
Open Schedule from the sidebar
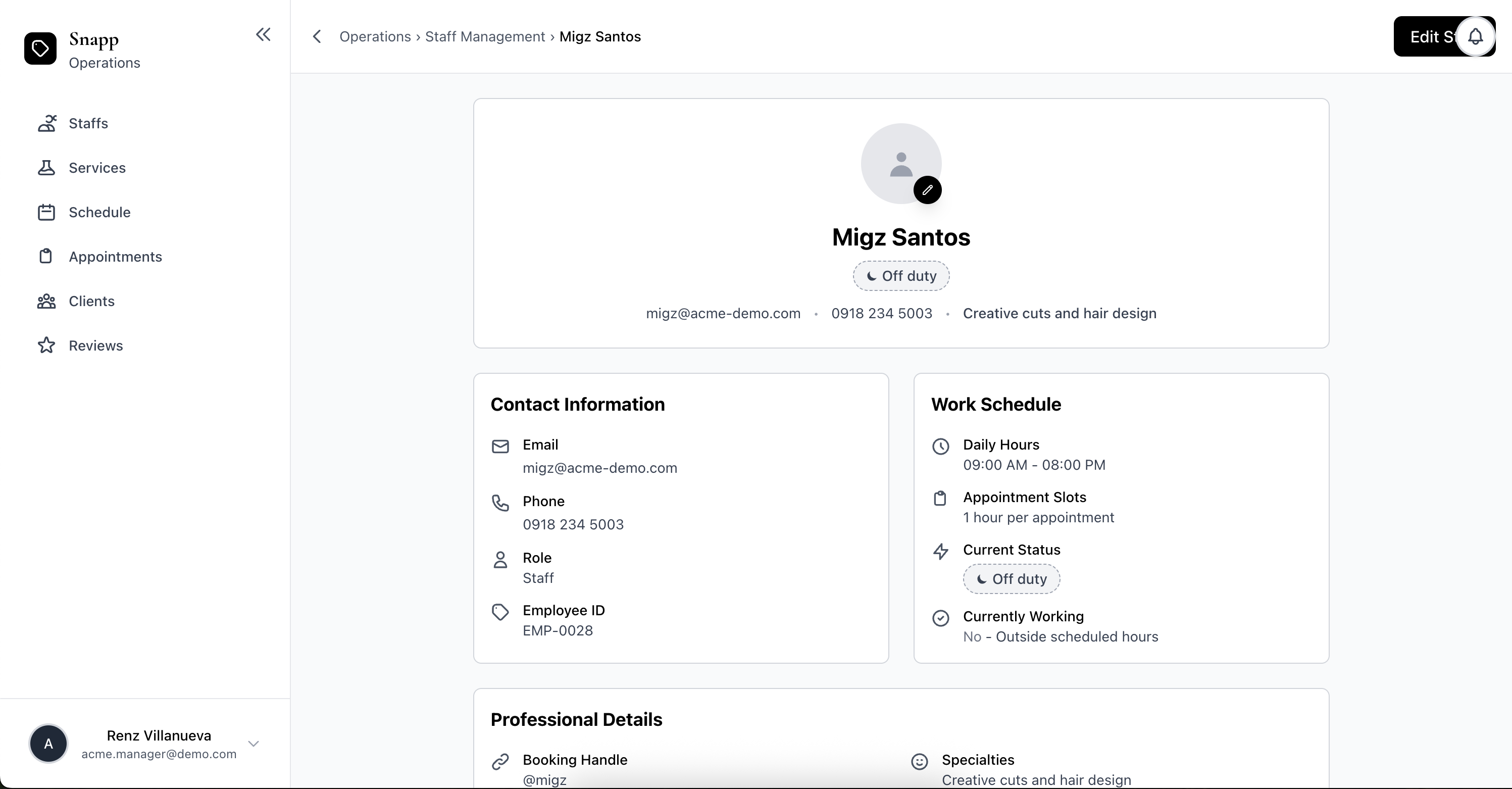(x=100, y=212)
